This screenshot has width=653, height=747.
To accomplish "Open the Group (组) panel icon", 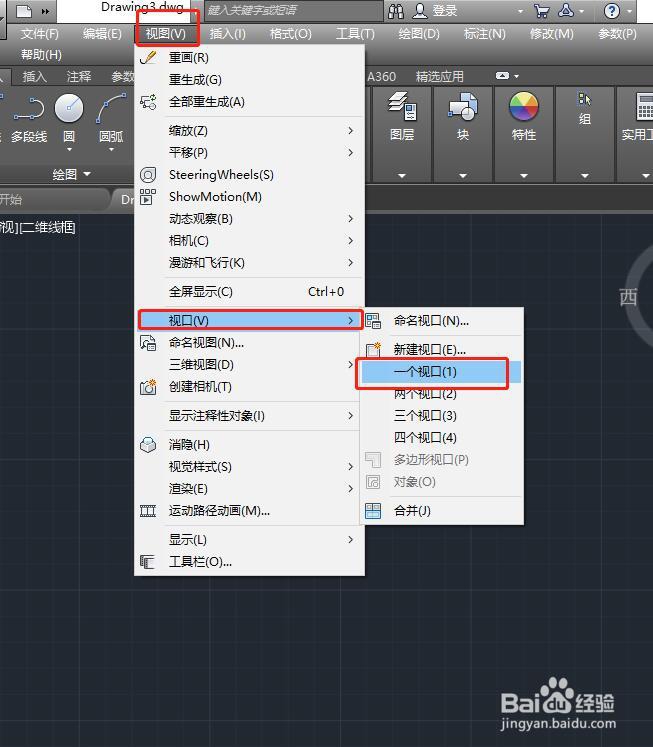I will (x=584, y=99).
